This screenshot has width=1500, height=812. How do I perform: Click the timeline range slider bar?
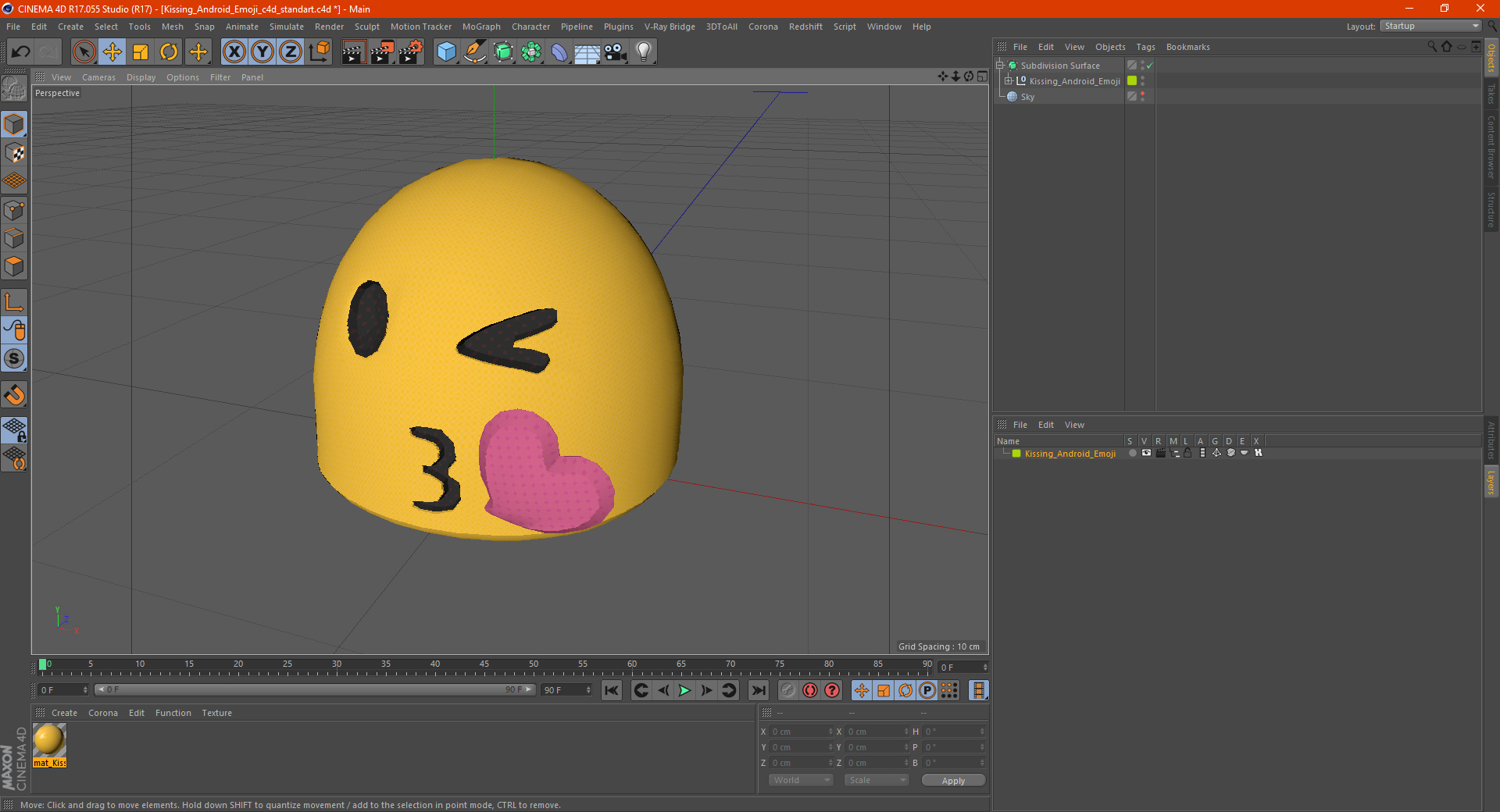[x=315, y=689]
